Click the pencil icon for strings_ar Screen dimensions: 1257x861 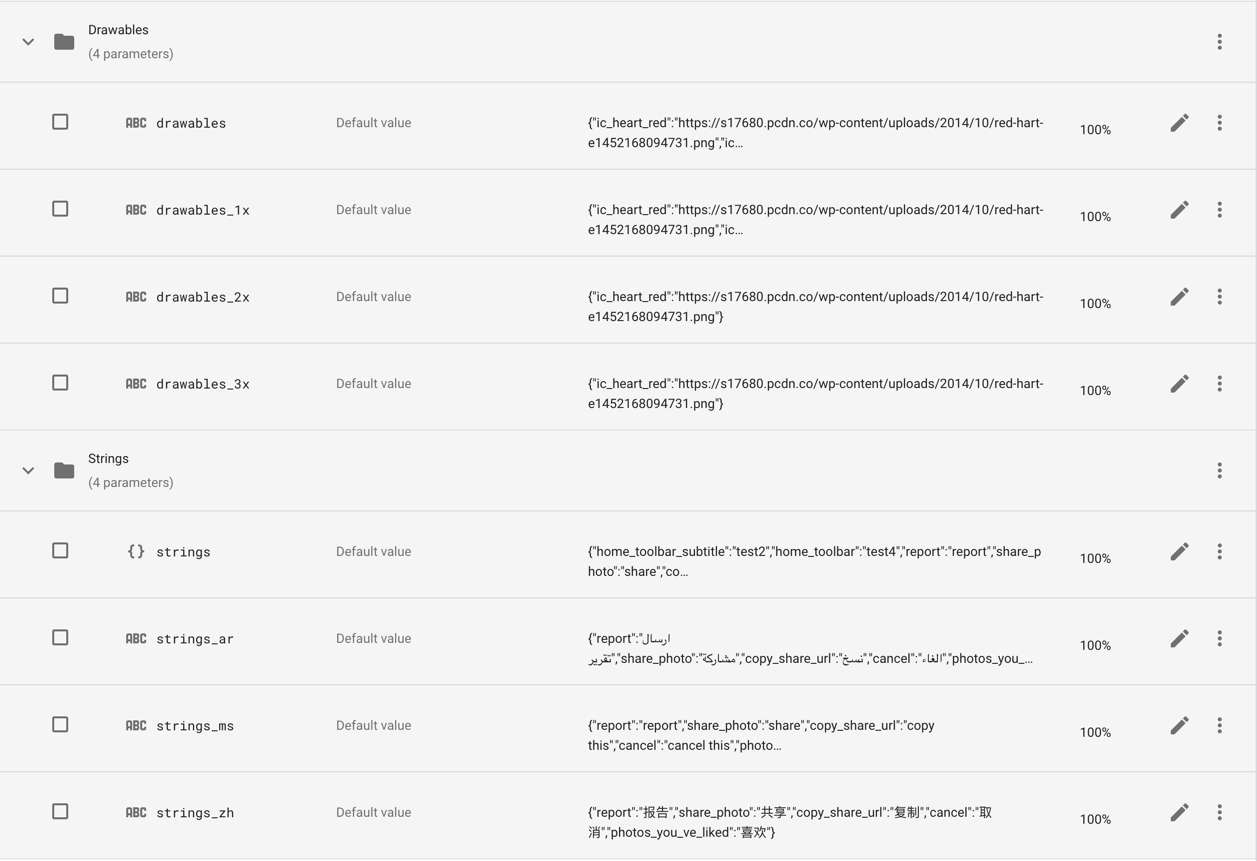(x=1179, y=639)
